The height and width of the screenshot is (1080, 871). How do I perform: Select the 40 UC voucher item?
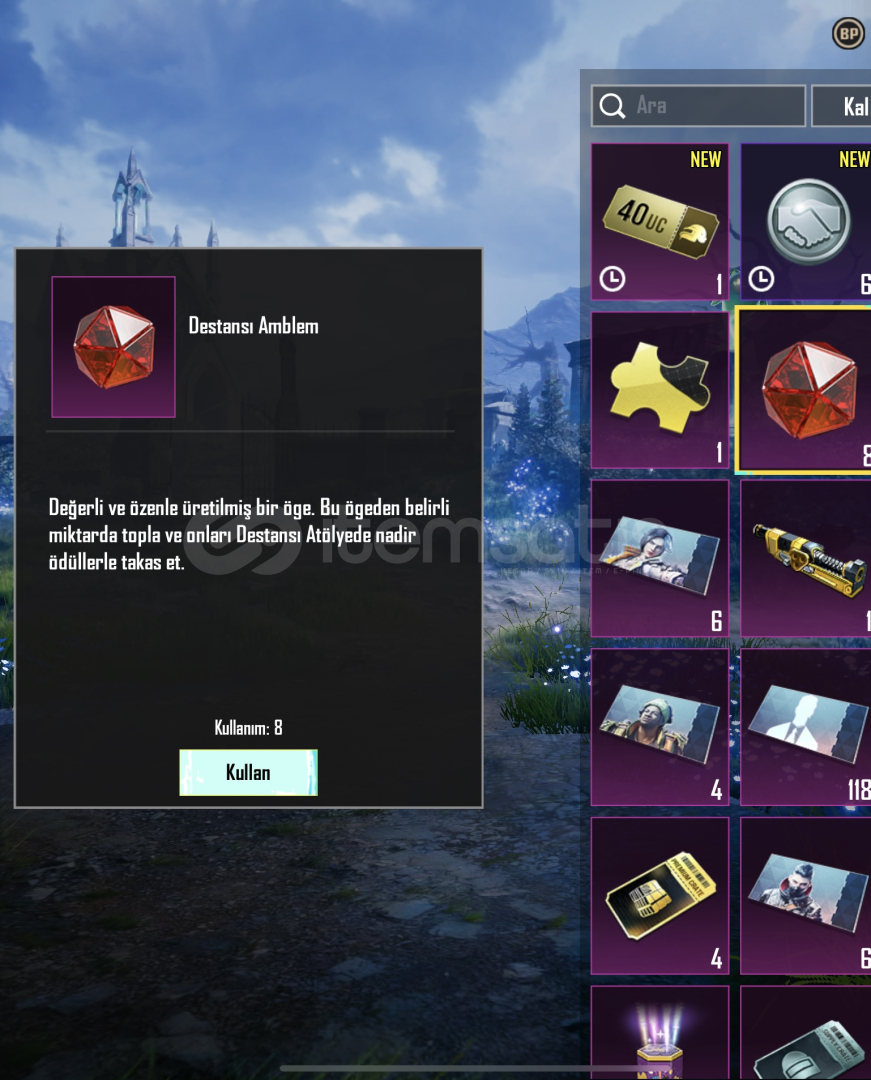coord(660,222)
